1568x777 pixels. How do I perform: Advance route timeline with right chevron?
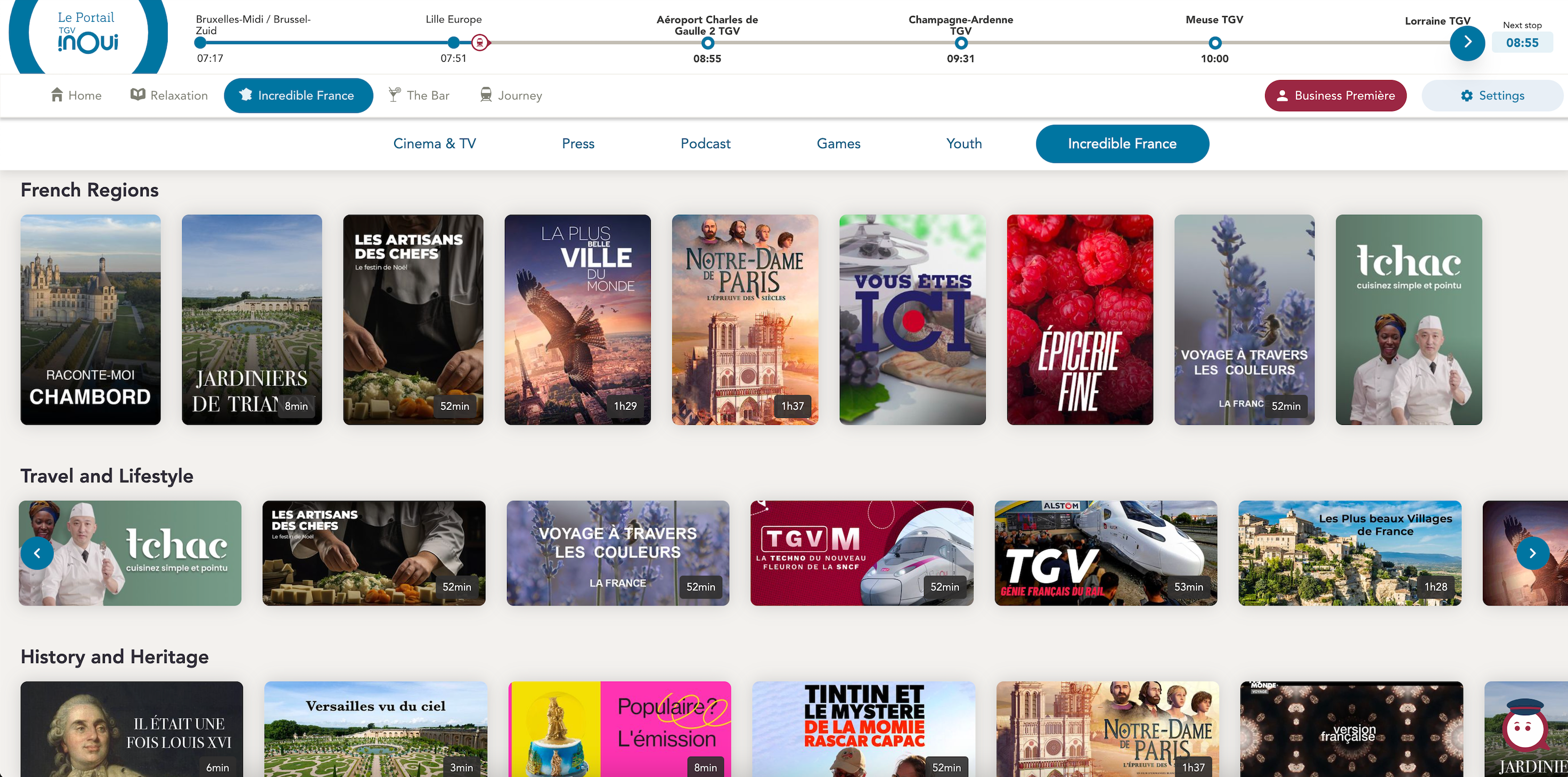1467,43
